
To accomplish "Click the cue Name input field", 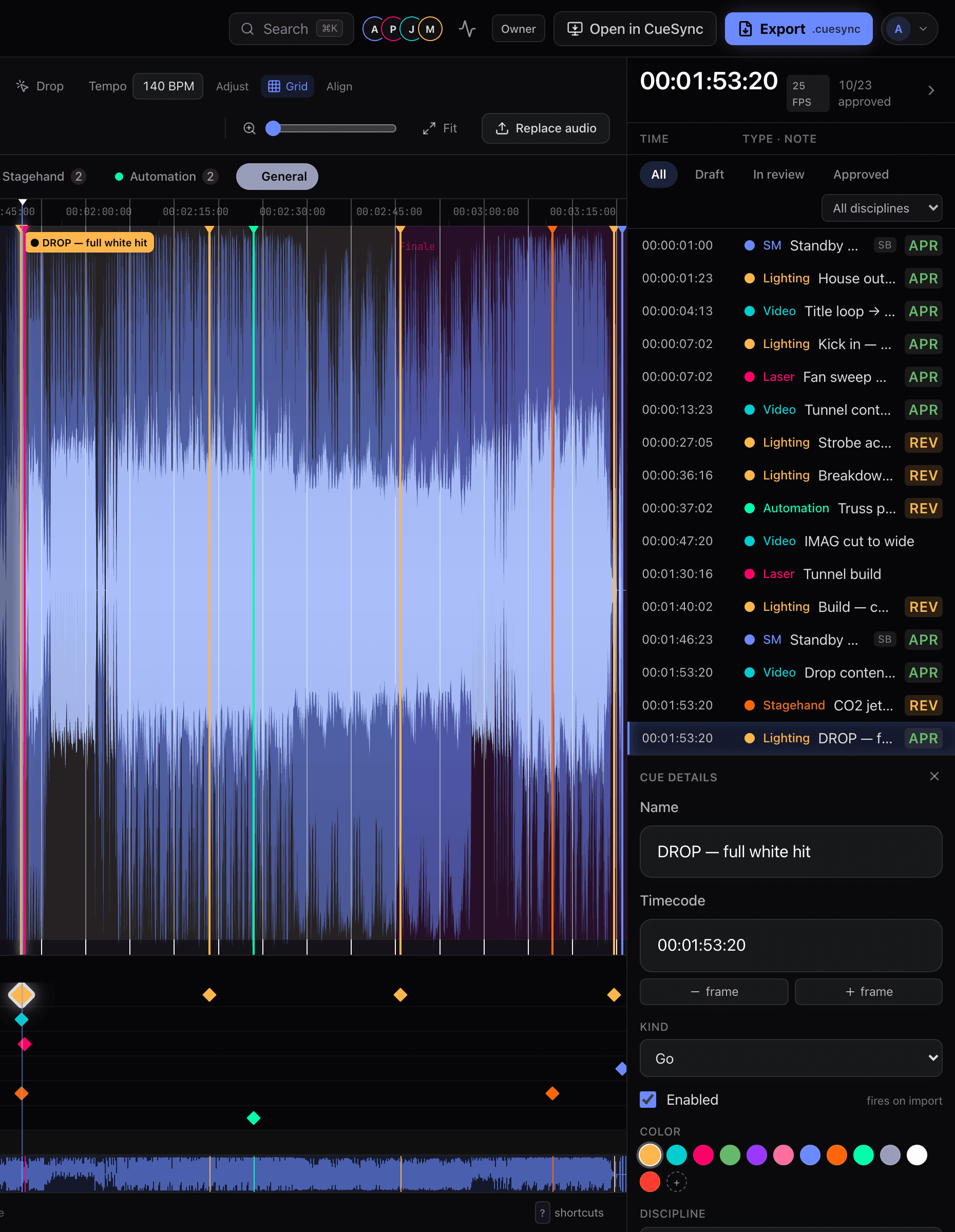I will point(791,851).
